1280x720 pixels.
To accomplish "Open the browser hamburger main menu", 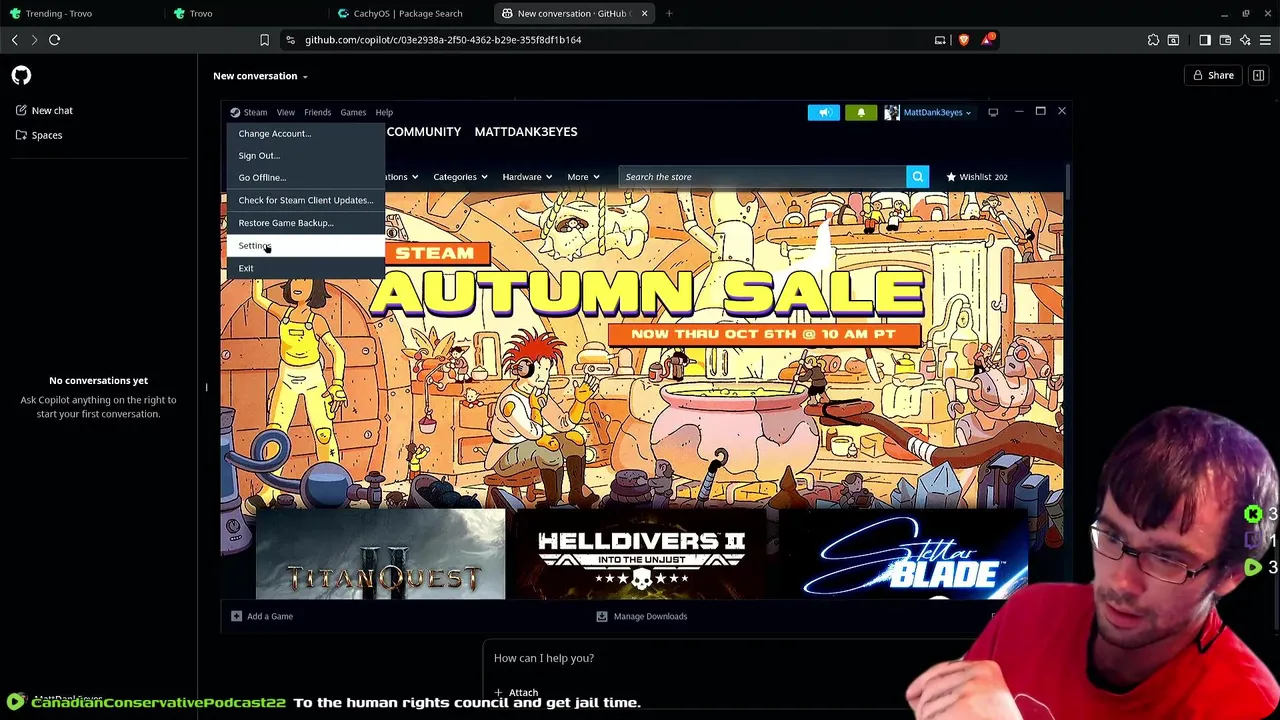I will tap(1265, 40).
